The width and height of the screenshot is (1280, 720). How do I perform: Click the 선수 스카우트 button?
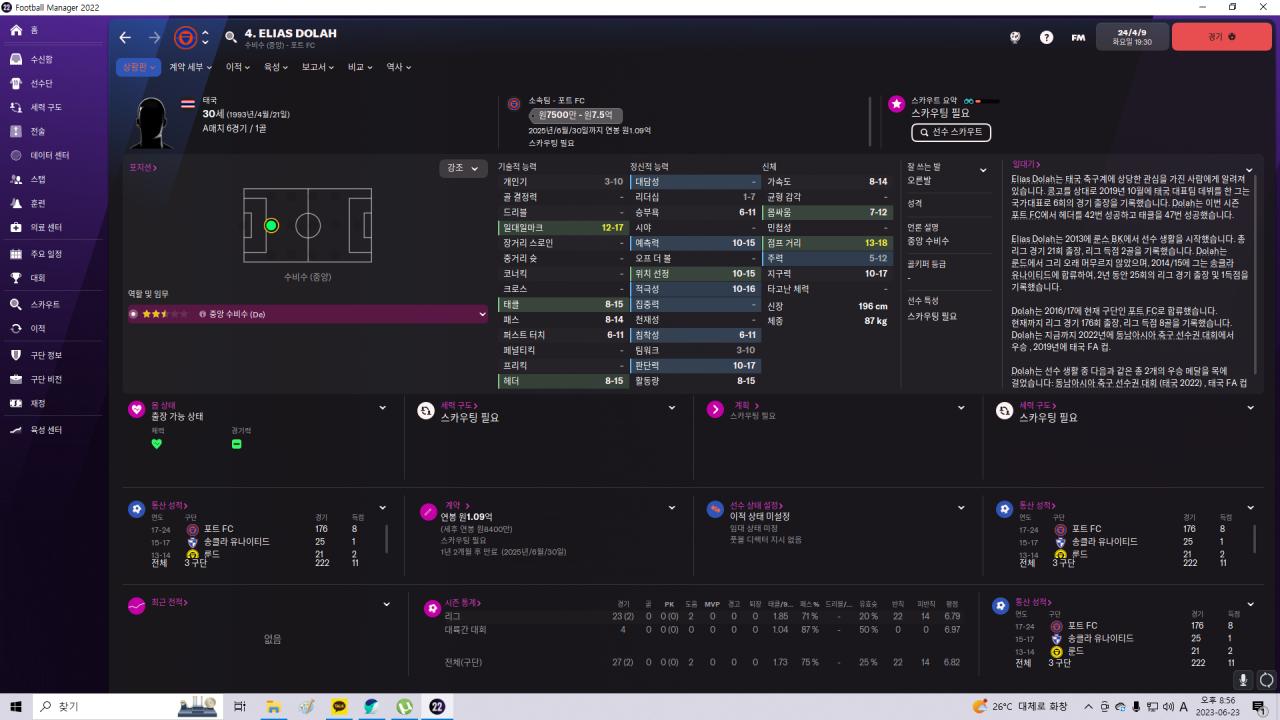[951, 132]
